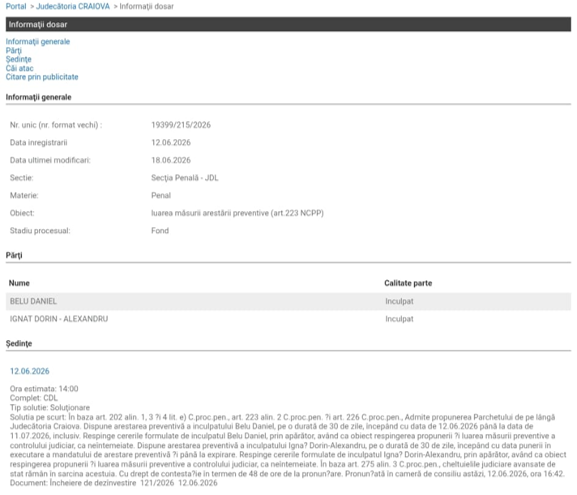Viewport: 577px width, 495px height.
Task: Jump to Părți anchor link
Action: (14, 50)
